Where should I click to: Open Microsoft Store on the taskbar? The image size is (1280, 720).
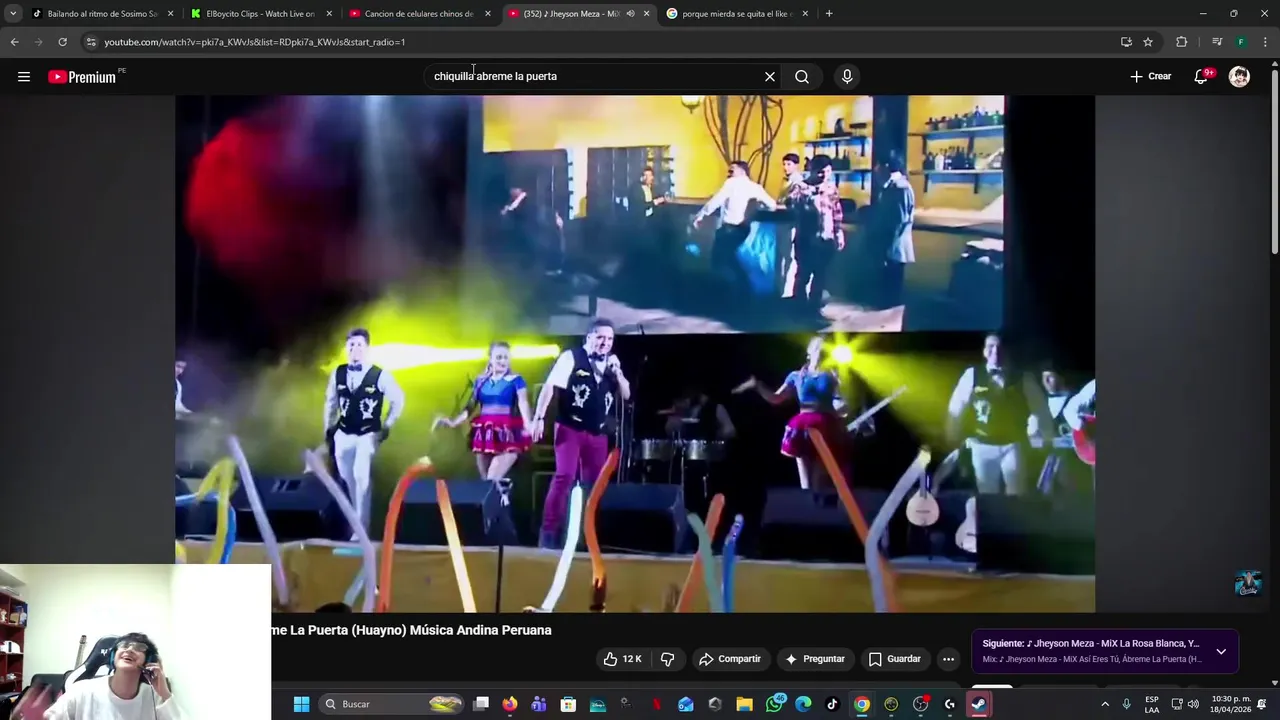568,704
